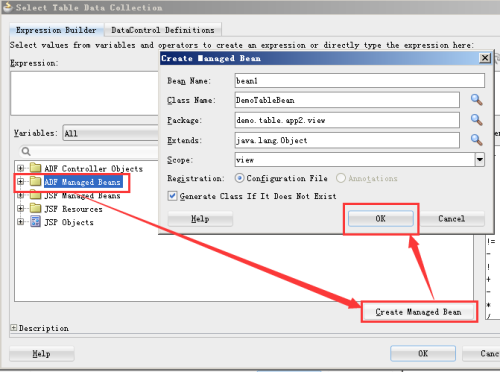Screen dimensions: 500x372
Task: Browse for package using Package magnifier
Action: point(476,120)
